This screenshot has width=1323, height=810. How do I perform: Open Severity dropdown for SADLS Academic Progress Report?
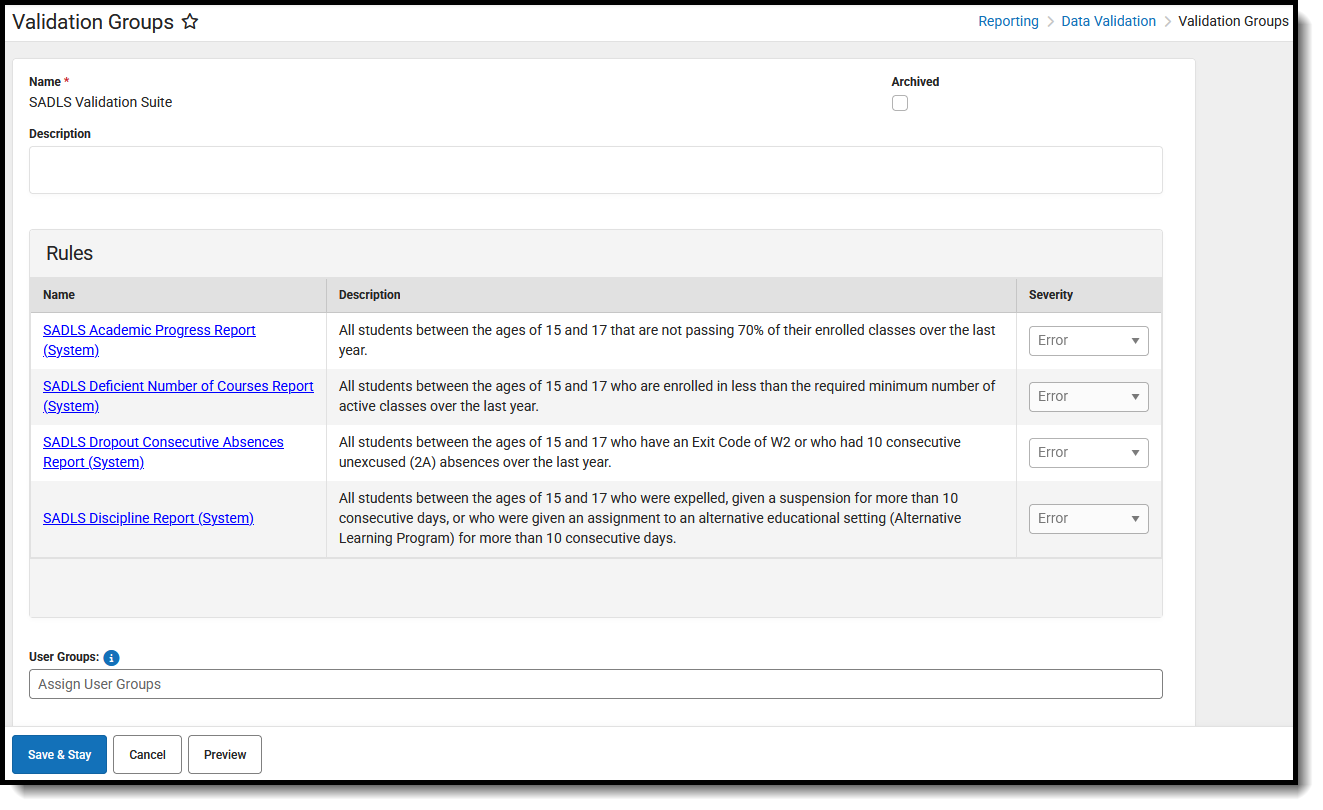click(1088, 341)
